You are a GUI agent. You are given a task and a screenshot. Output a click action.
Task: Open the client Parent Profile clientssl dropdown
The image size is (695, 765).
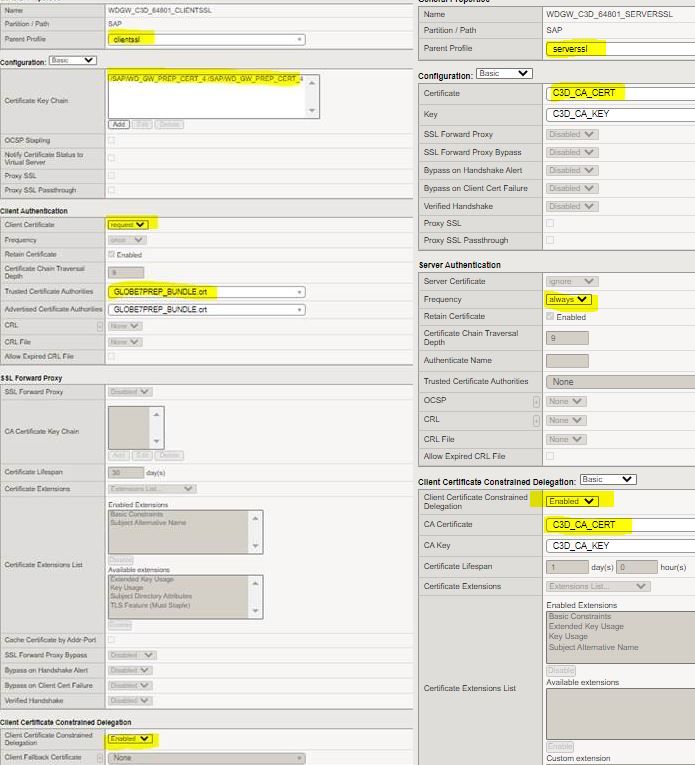pos(206,40)
